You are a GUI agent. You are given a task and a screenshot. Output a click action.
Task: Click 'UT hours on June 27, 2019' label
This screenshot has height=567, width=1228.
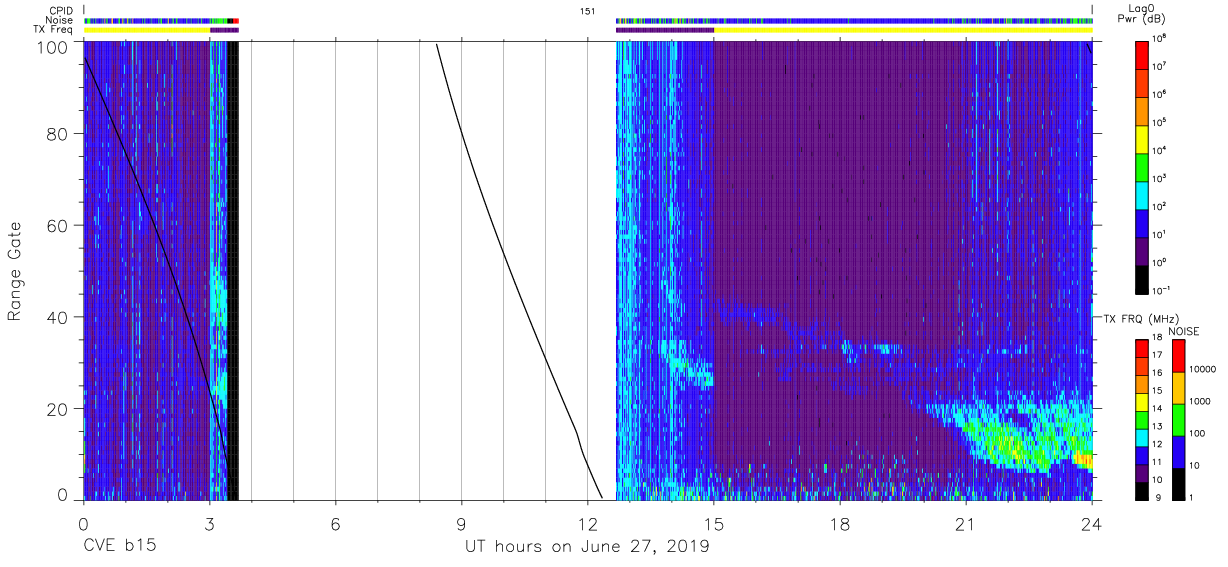587,547
